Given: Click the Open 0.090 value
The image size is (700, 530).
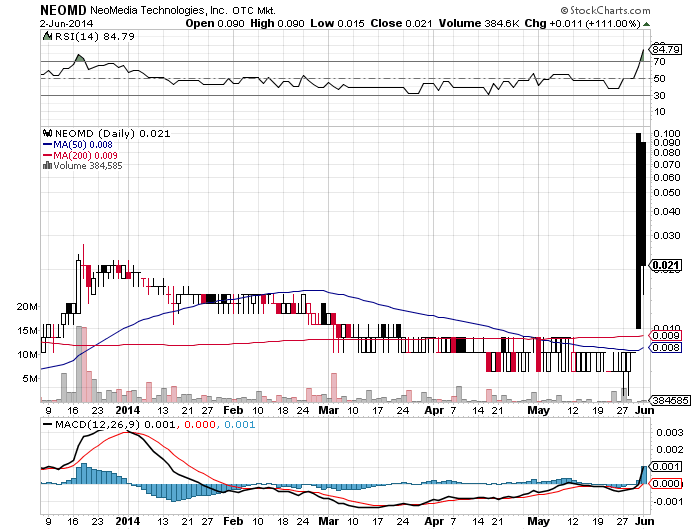Looking at the screenshot, I should point(215,23).
